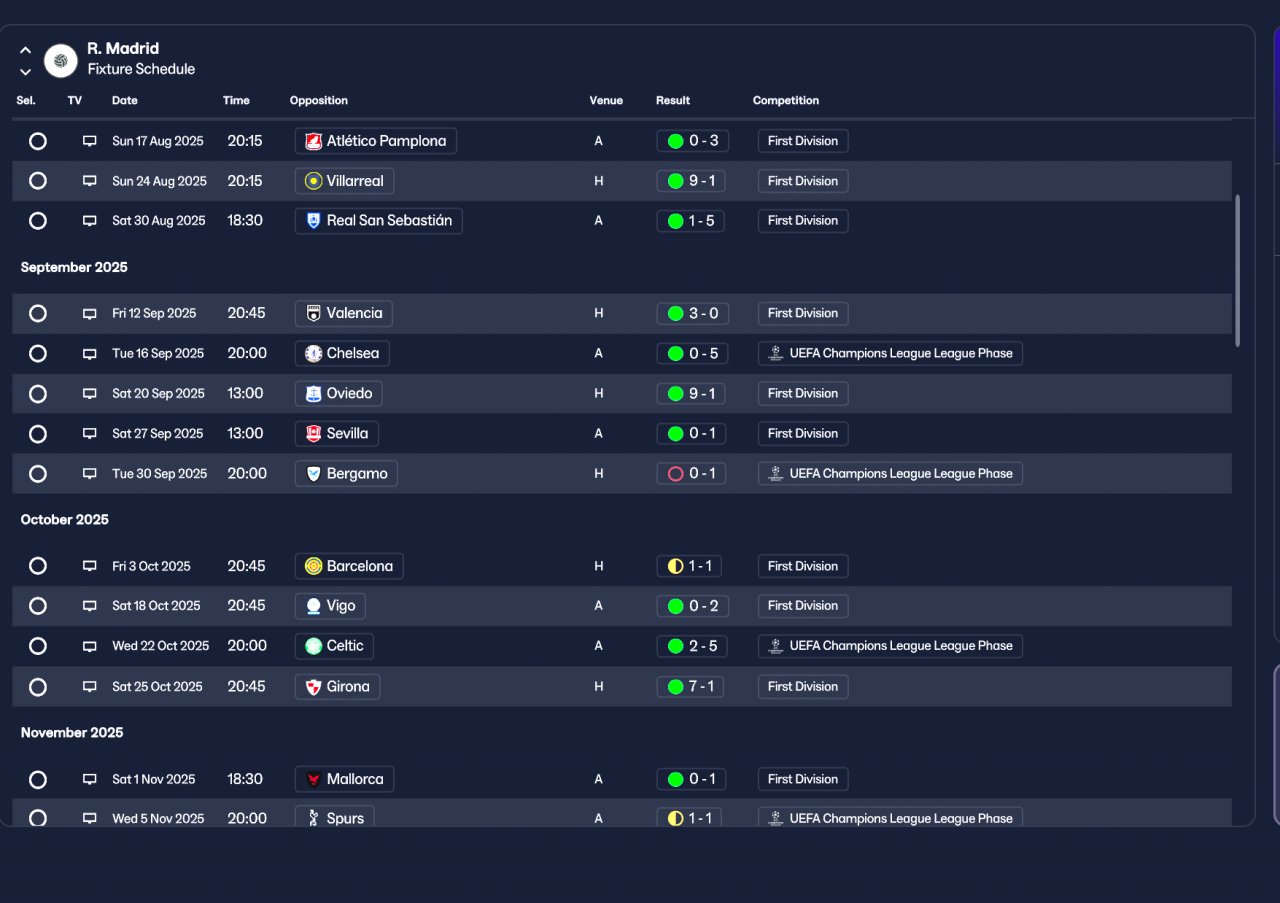The image size is (1280, 903).
Task: Click the Barcelona club crest icon
Action: tap(313, 566)
